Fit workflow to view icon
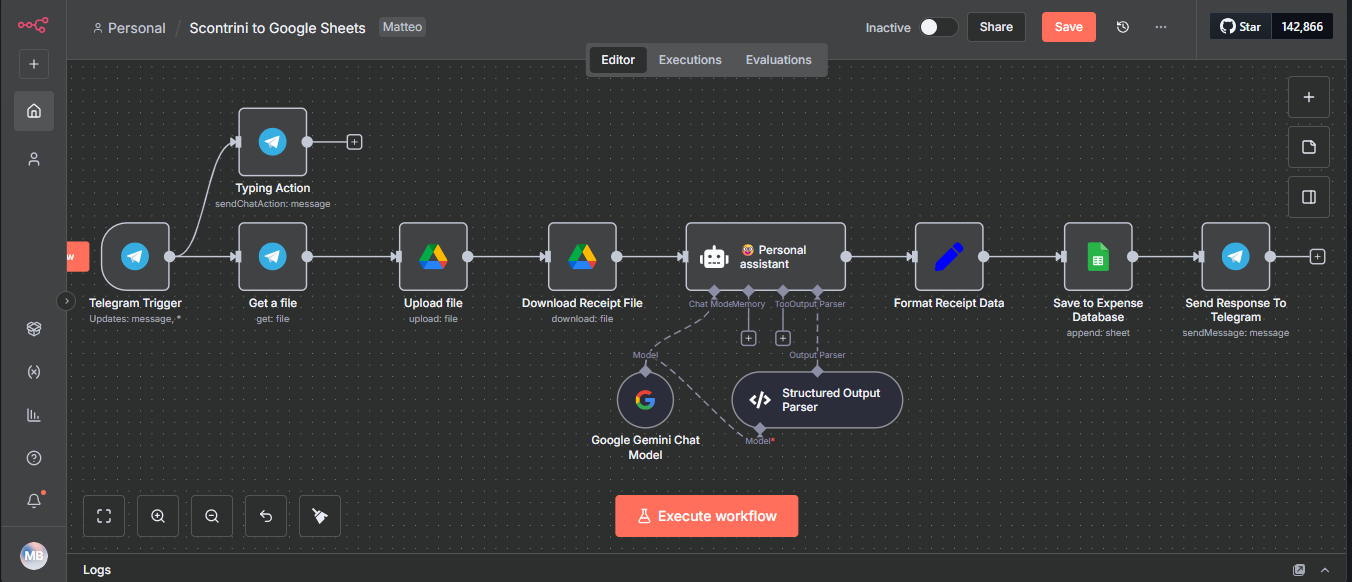 [x=104, y=516]
